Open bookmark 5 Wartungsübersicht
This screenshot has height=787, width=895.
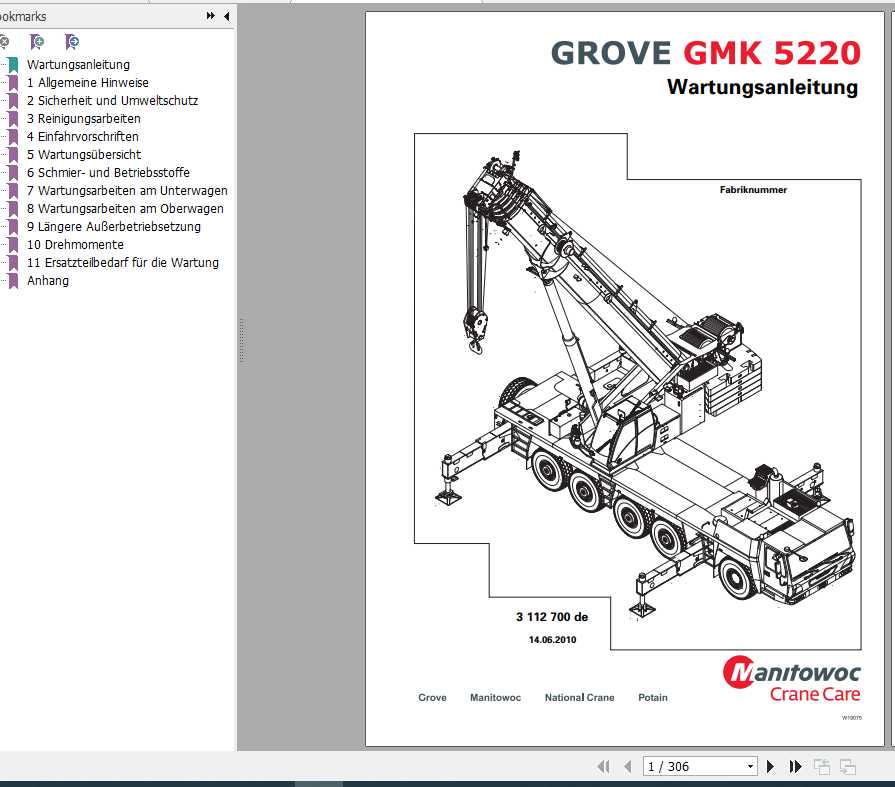tap(84, 155)
